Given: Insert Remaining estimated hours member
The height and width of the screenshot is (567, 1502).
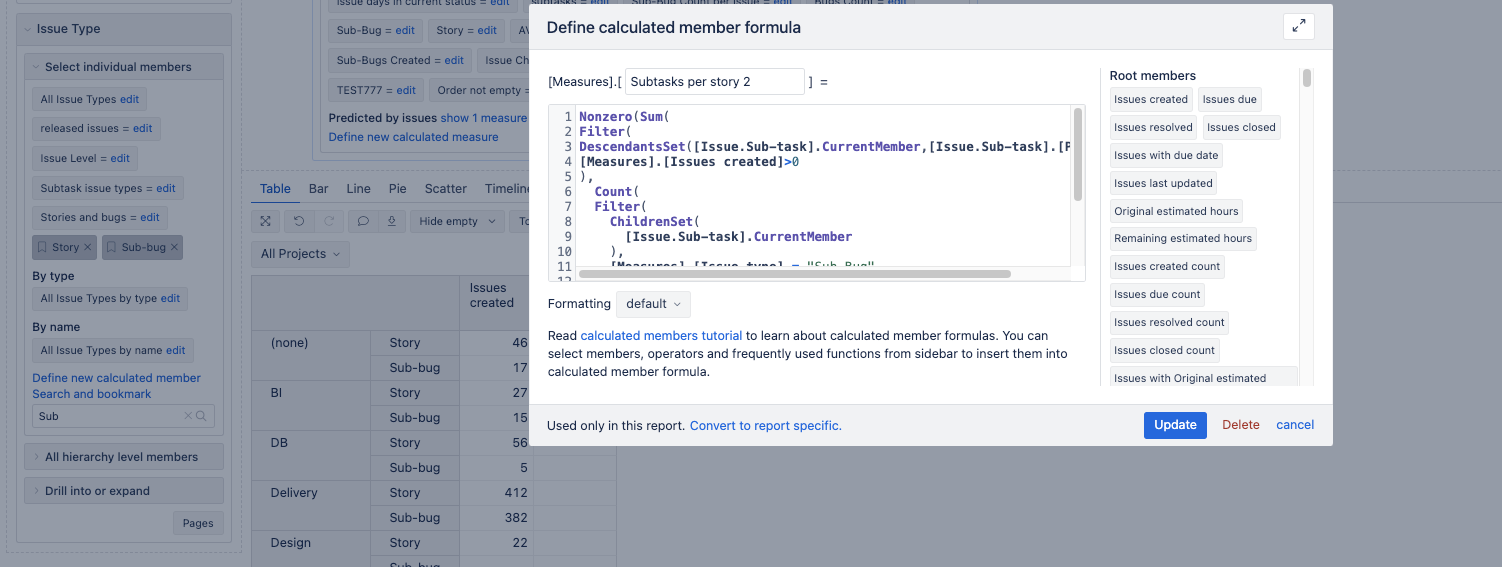Looking at the screenshot, I should click(x=1183, y=238).
